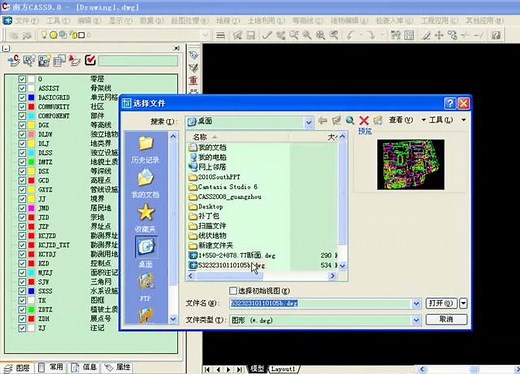Click the pencil draw toolbar icon
The height and width of the screenshot is (374, 520).
(x=426, y=35)
